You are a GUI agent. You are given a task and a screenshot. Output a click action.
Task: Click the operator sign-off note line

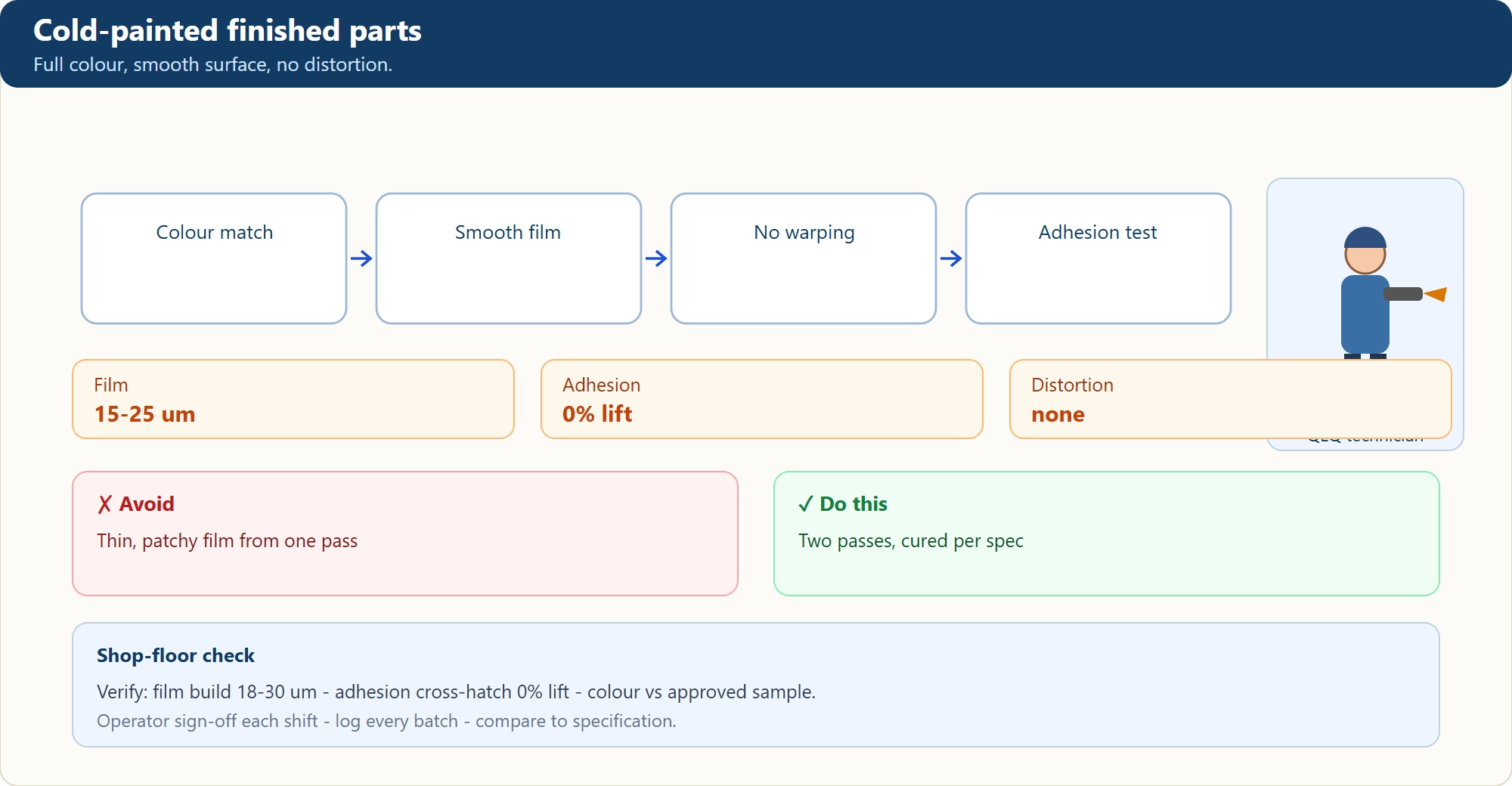(x=386, y=721)
